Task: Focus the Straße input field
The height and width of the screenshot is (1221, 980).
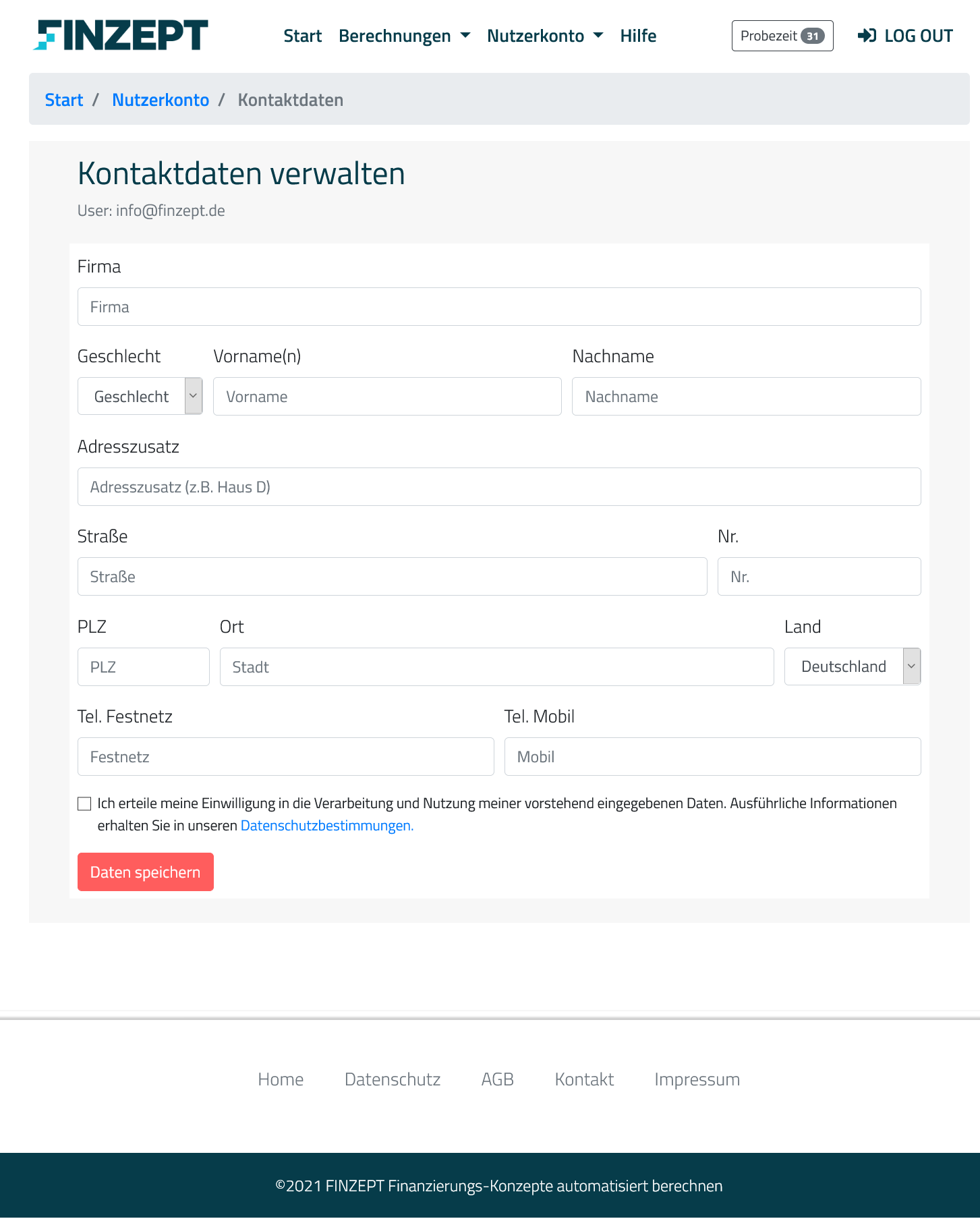Action: pyautogui.click(x=393, y=577)
